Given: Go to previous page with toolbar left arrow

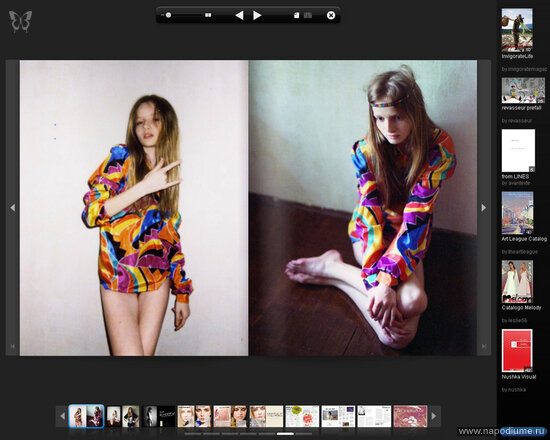Looking at the screenshot, I should point(239,15).
